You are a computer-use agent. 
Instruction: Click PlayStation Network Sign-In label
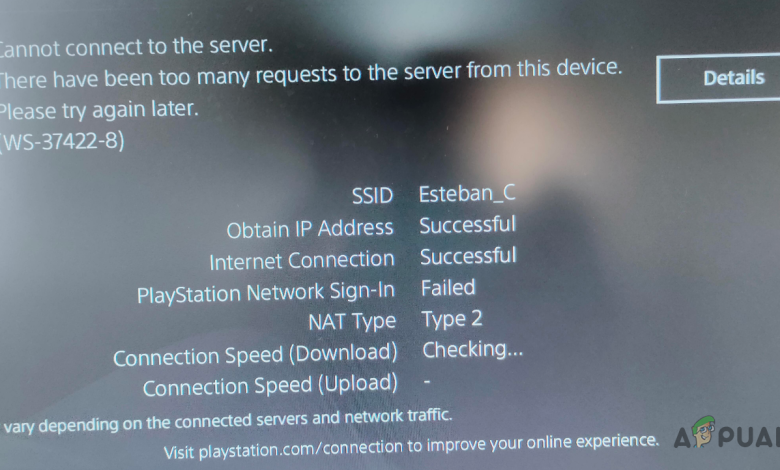(x=266, y=292)
